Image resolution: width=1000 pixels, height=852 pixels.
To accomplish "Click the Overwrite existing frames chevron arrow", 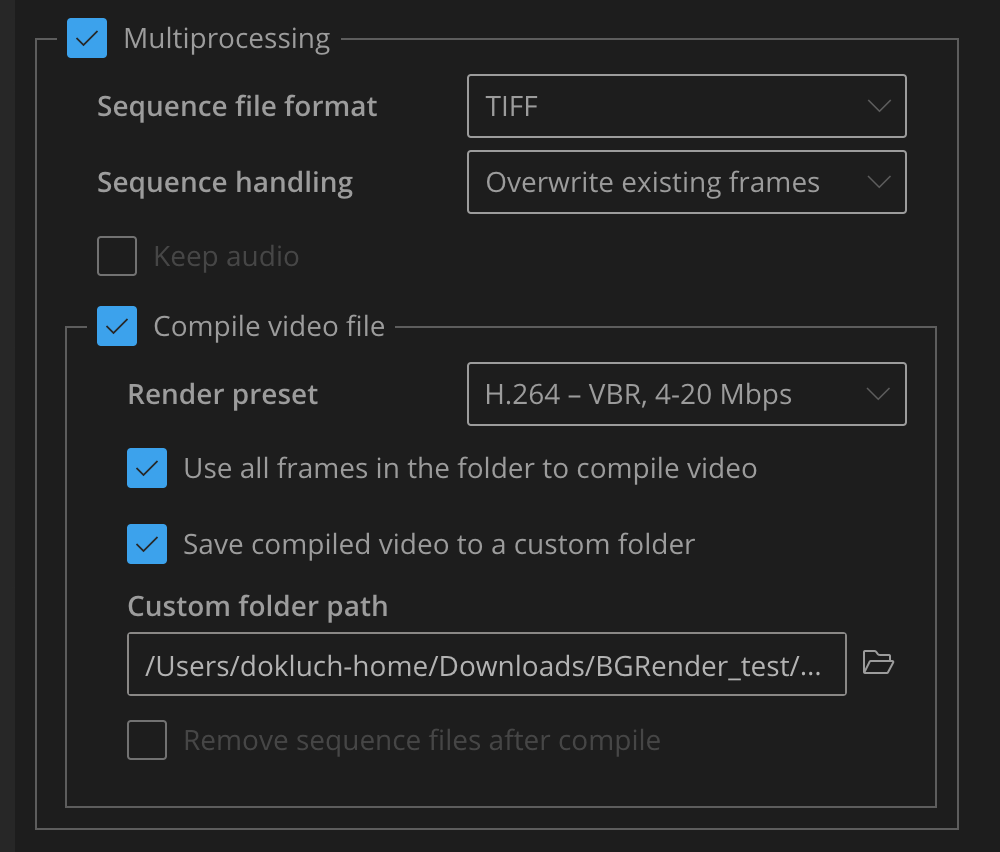I will [878, 182].
